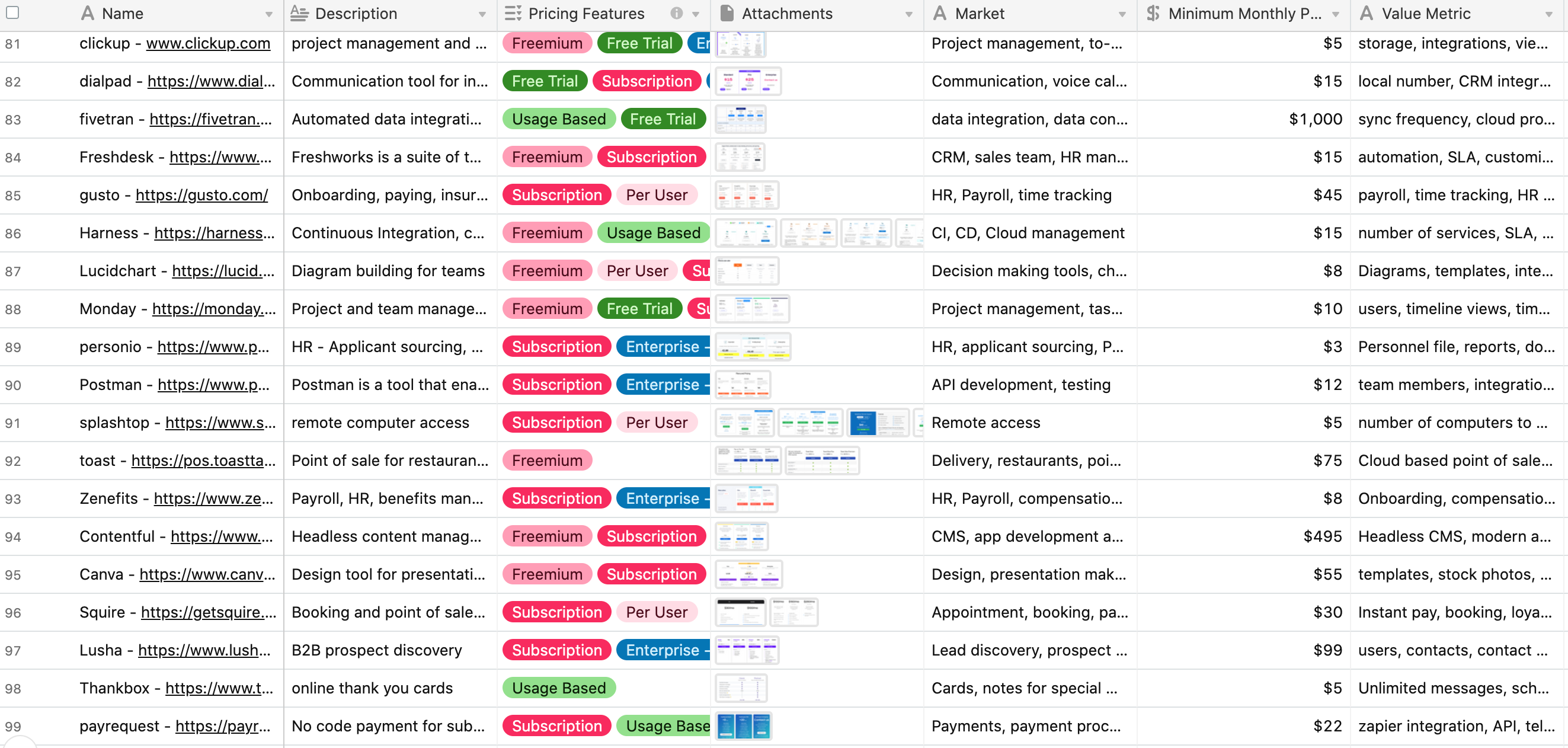The height and width of the screenshot is (748, 1568).
Task: Select the Freemium tag on the toast row
Action: coord(546,460)
